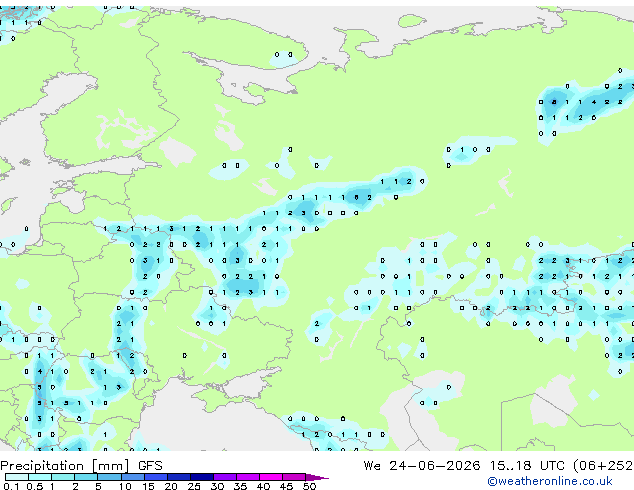Click the legend label '40'
Viewport: 634px width, 490px height.
(x=263, y=486)
